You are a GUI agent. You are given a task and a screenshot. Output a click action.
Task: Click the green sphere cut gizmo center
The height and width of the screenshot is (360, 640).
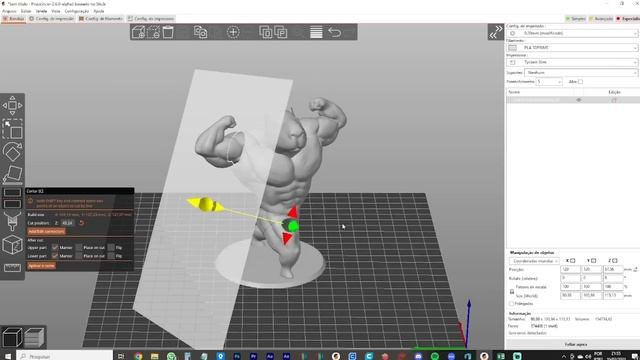293,226
